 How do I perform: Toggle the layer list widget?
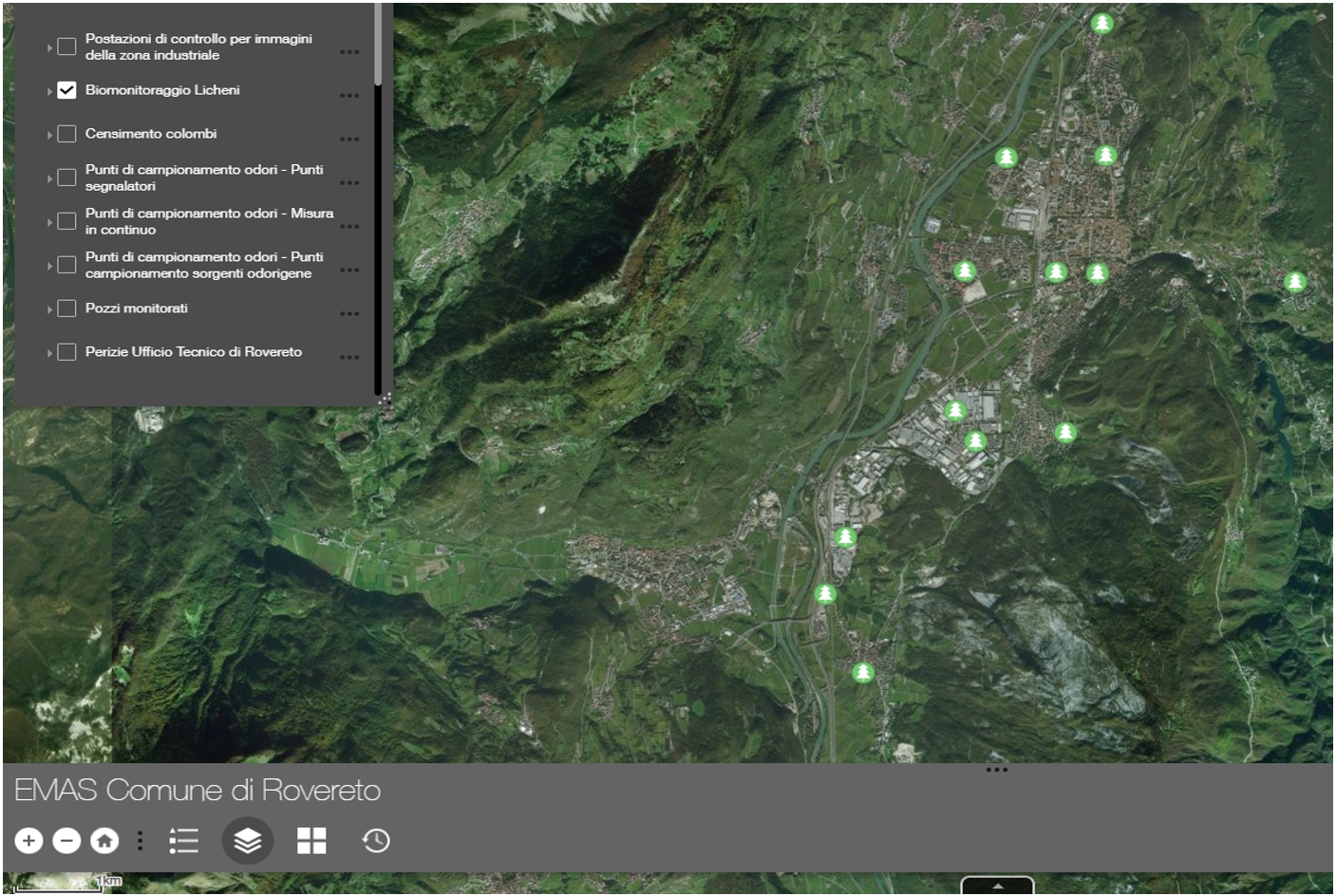[x=247, y=841]
